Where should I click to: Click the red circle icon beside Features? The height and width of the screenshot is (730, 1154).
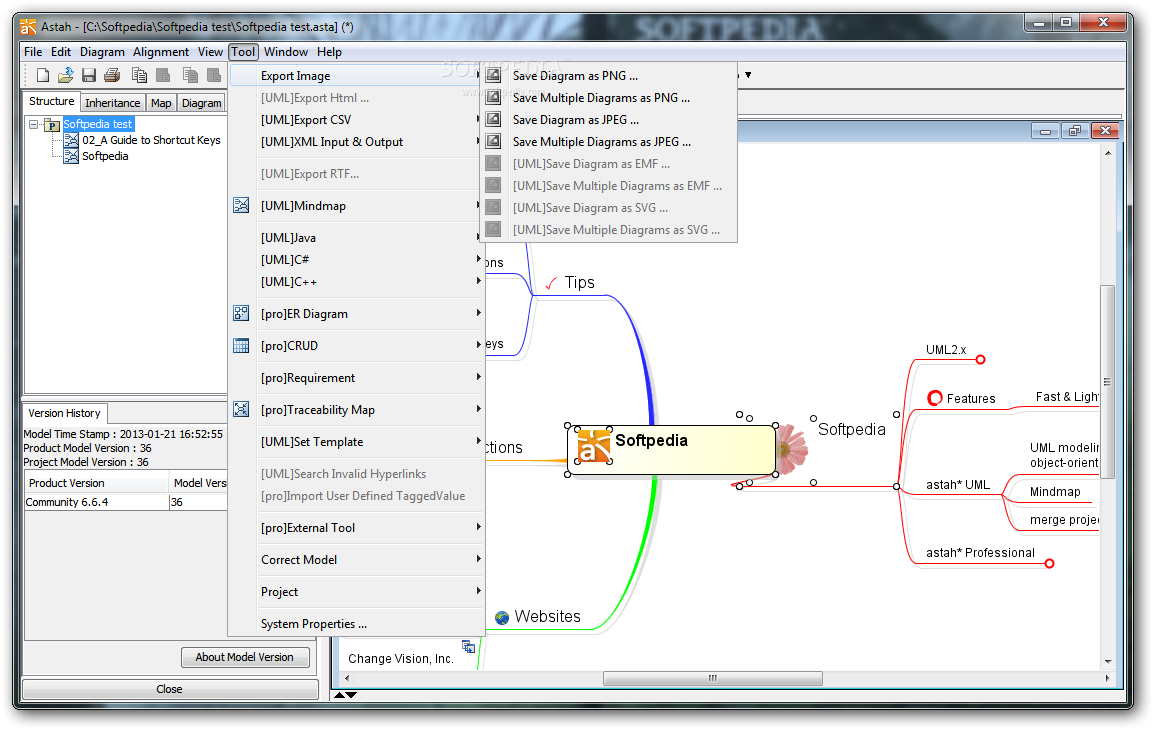point(935,398)
